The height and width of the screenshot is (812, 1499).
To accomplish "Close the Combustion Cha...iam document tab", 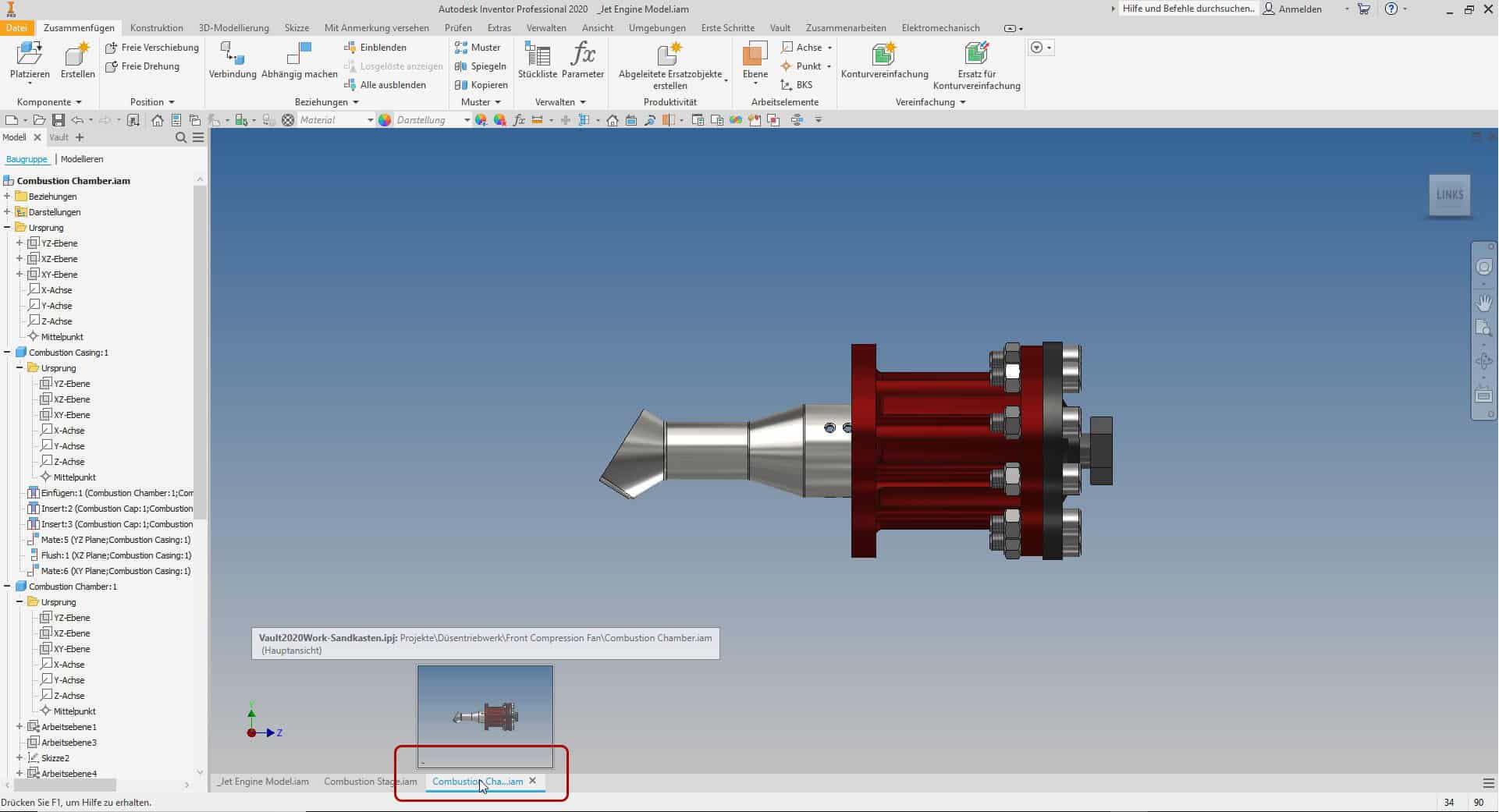I will point(533,781).
